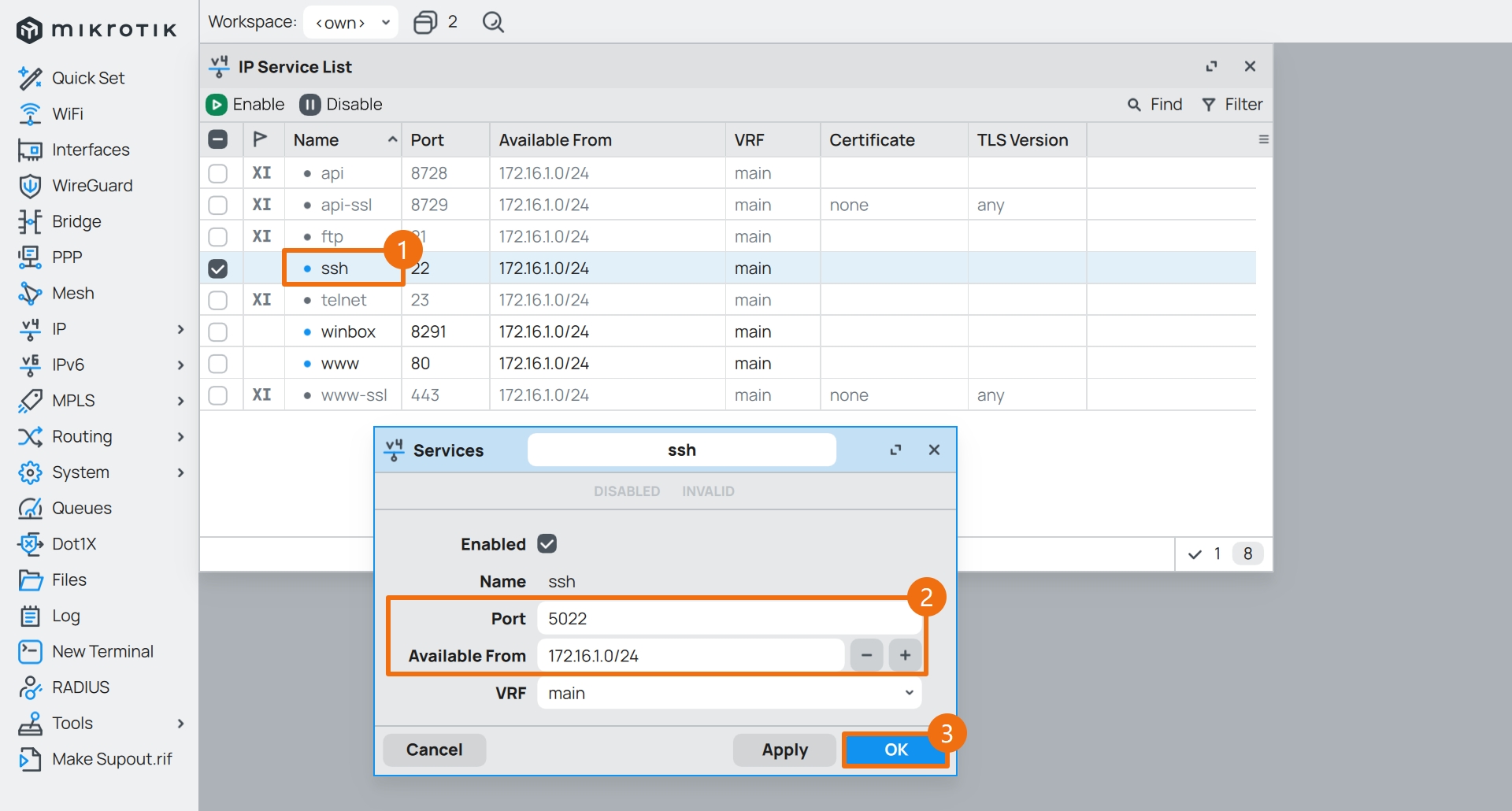
Task: Open the Log icon in sidebar
Action: pyautogui.click(x=30, y=616)
